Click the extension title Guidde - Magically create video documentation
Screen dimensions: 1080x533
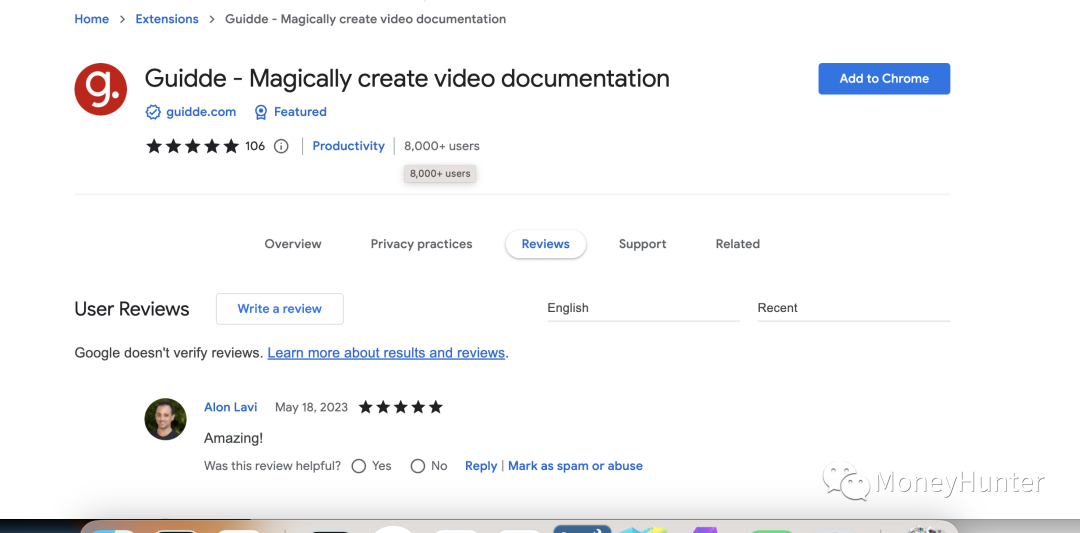(407, 79)
